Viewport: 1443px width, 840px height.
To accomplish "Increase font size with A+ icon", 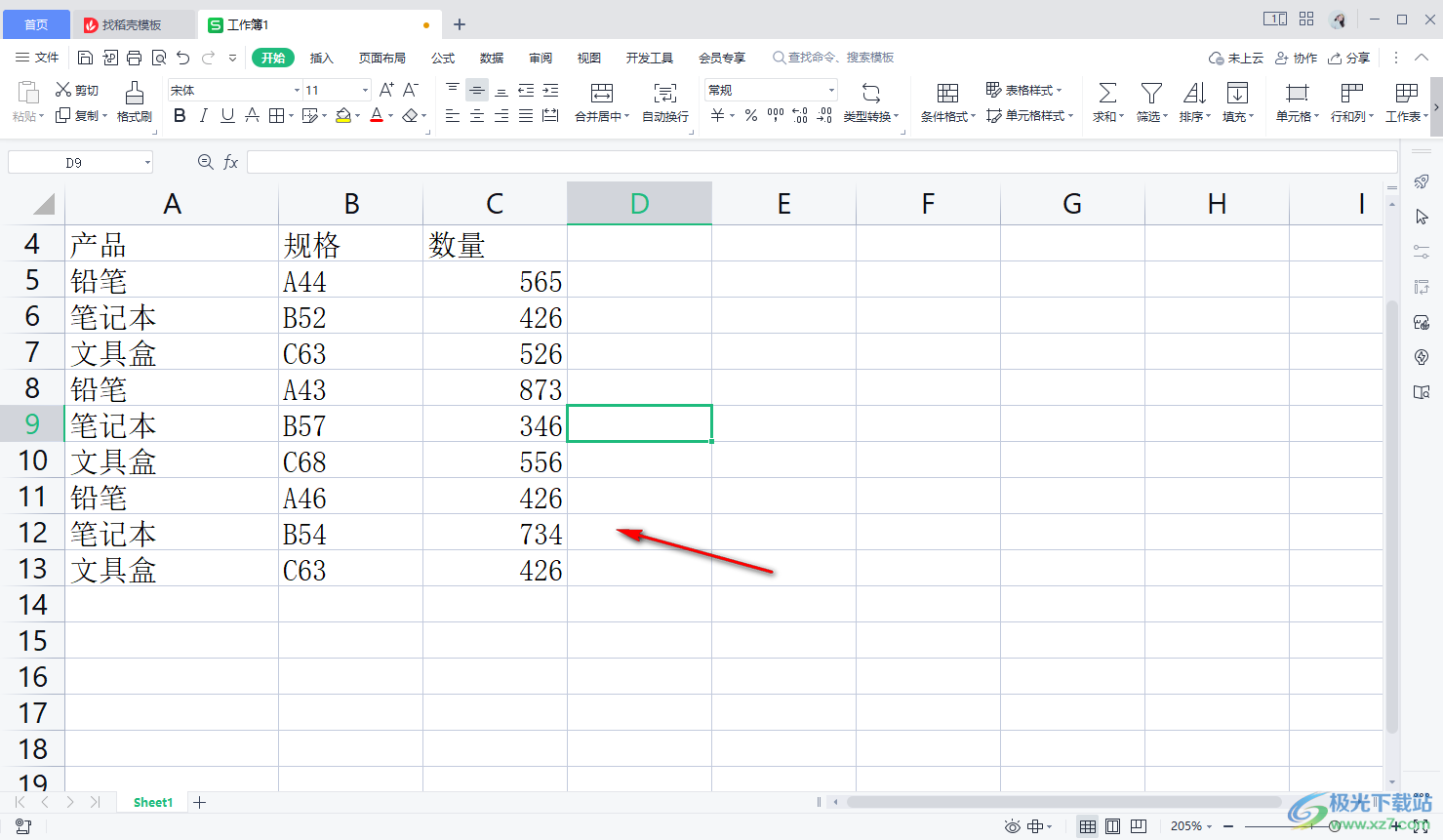I will (x=386, y=90).
